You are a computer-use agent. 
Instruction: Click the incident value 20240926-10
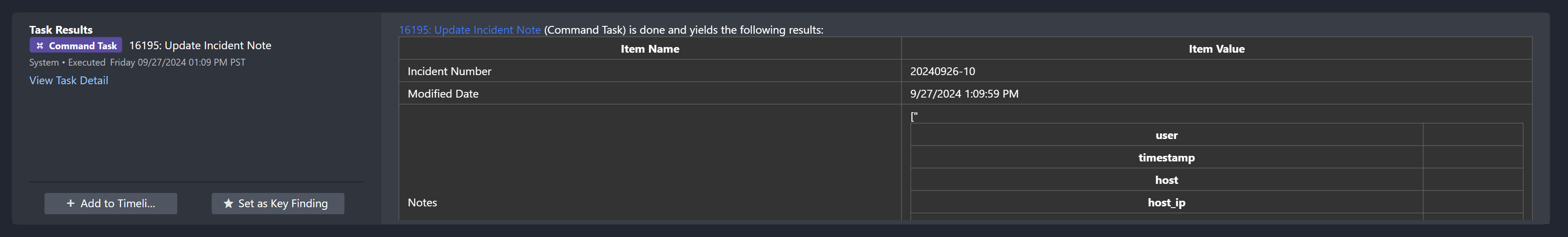[942, 71]
